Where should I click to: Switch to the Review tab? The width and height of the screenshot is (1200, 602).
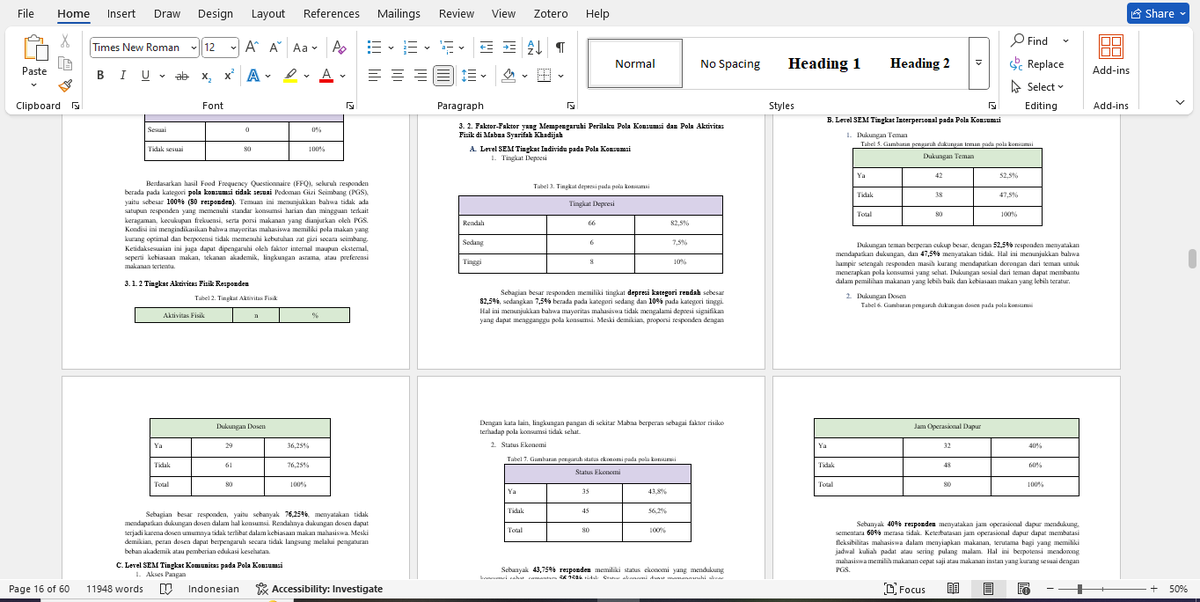(x=456, y=13)
